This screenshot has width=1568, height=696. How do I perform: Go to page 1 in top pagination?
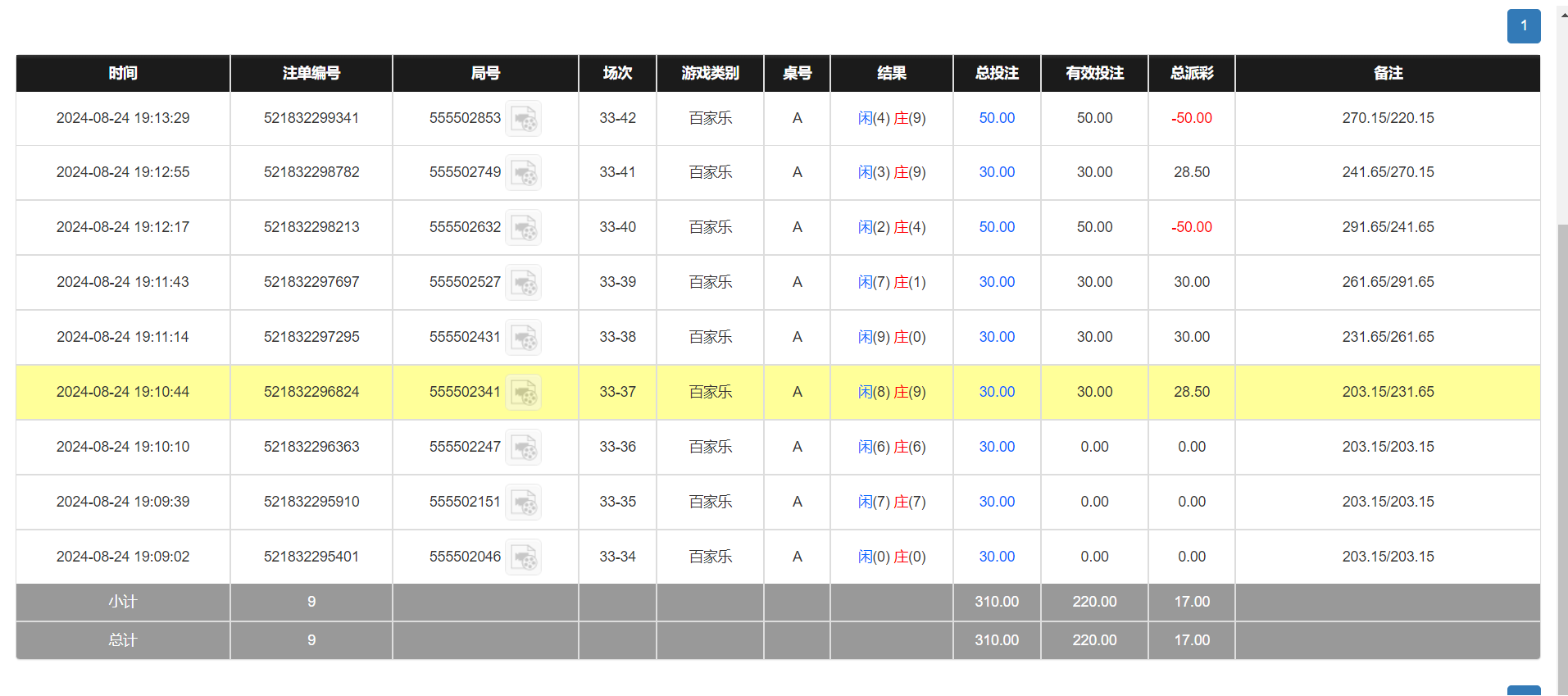click(1523, 26)
